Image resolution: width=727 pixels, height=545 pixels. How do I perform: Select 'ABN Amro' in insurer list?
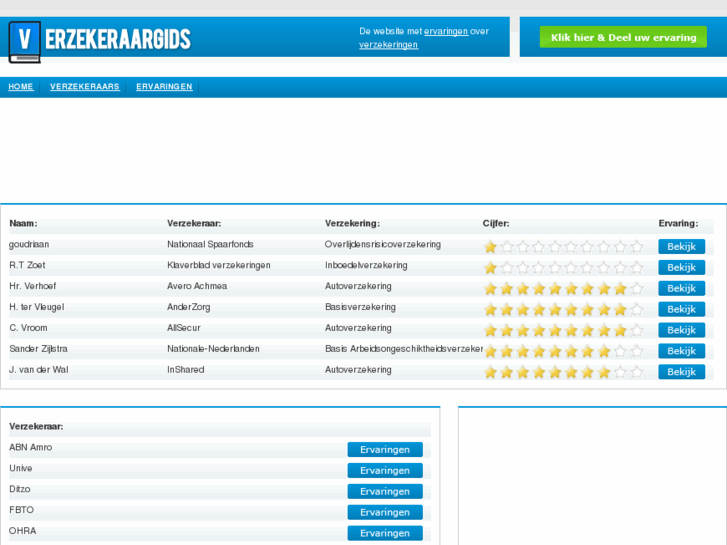[31, 448]
